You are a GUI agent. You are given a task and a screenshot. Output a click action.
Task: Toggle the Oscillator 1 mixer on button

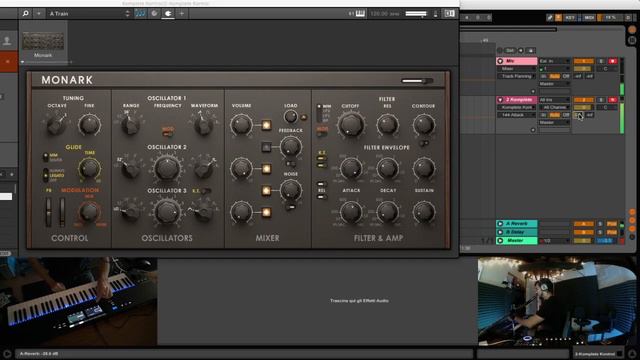point(266,125)
